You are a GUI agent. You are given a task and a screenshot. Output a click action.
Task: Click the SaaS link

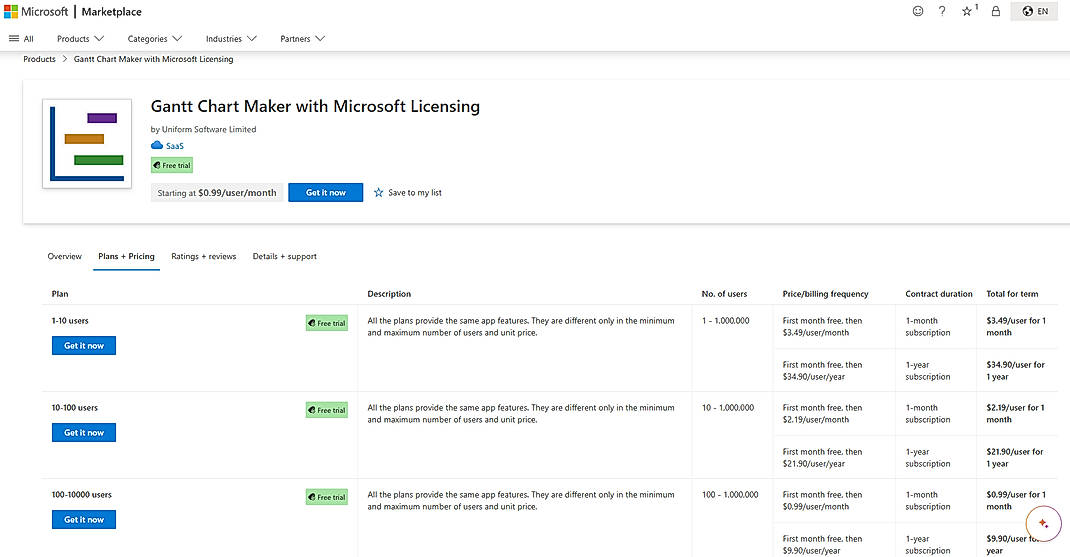pos(175,146)
